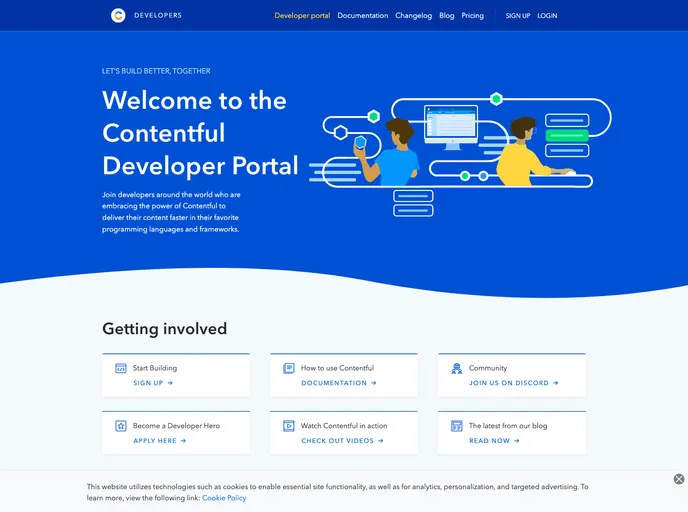Visit the Blog from the top navigation
688x512 pixels.
tap(447, 15)
